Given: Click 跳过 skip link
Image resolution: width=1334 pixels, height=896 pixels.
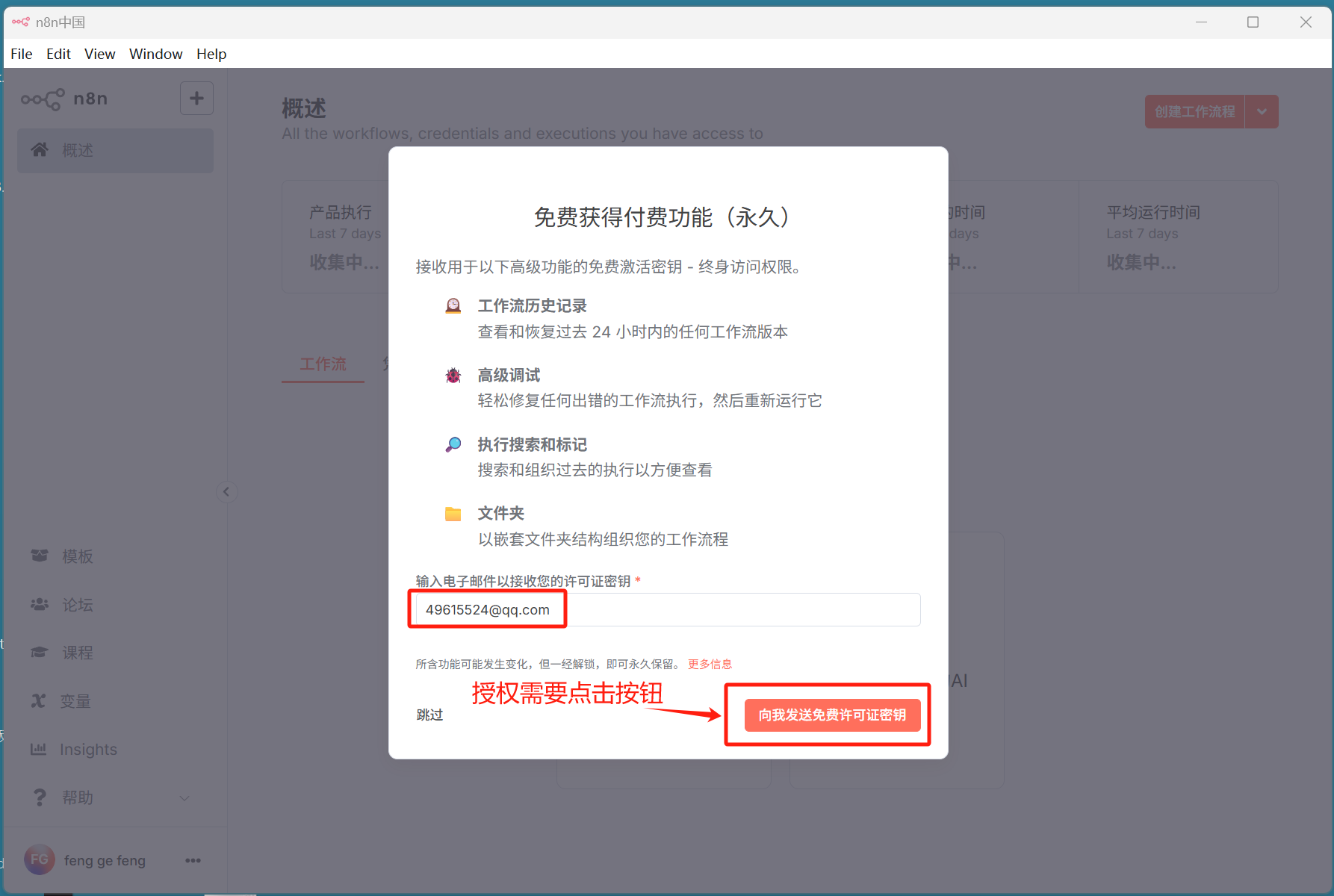Looking at the screenshot, I should tap(429, 715).
